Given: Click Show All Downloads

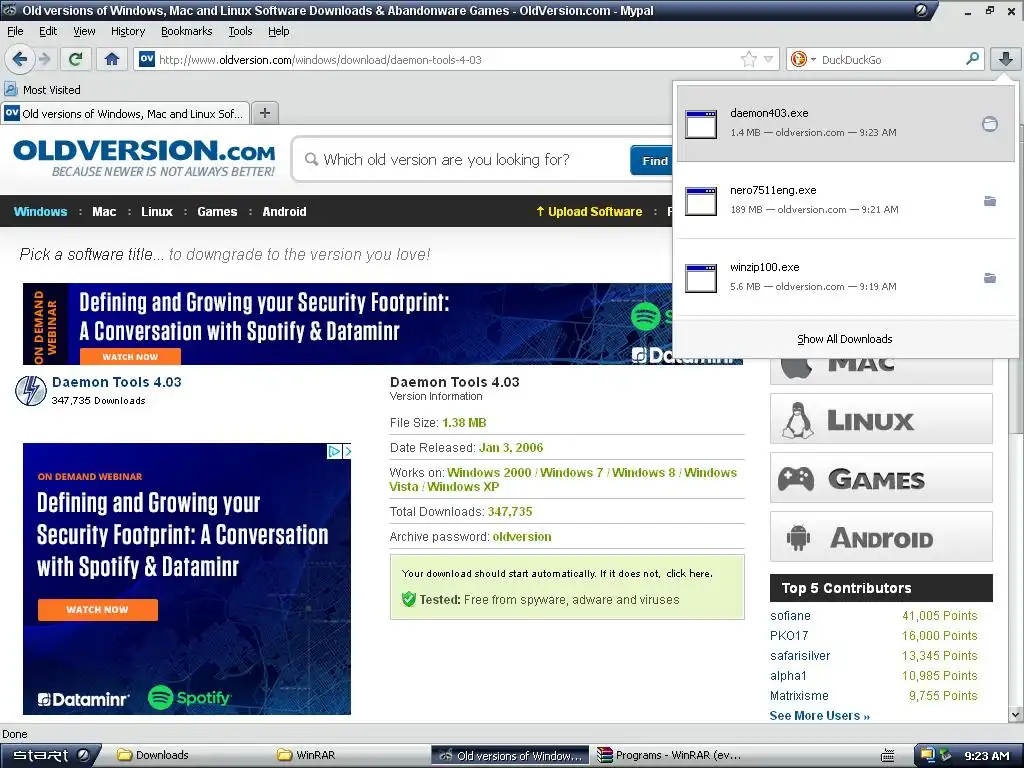Looking at the screenshot, I should tap(844, 339).
